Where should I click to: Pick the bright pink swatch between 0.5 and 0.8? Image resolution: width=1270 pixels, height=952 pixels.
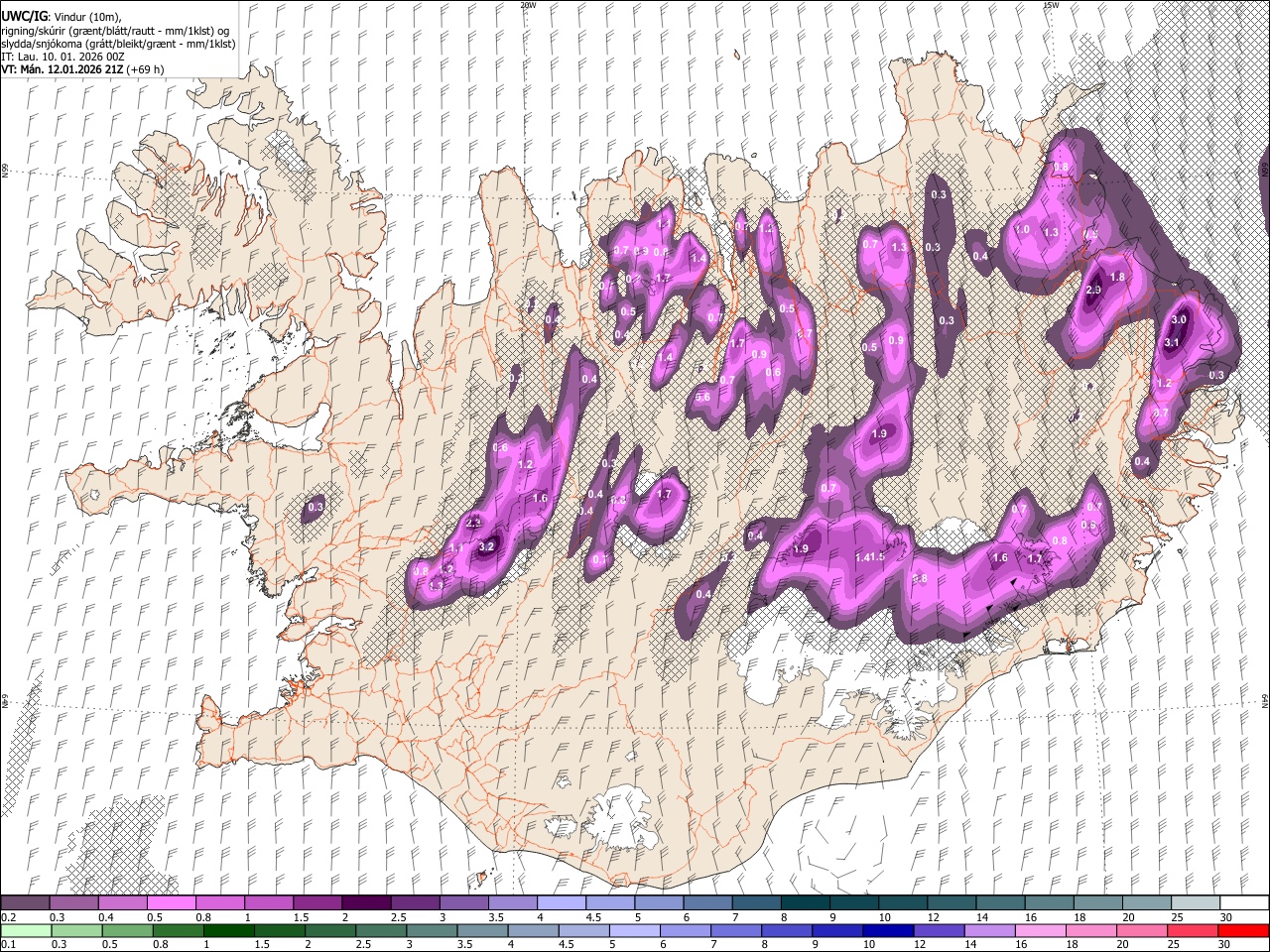pyautogui.click(x=172, y=902)
